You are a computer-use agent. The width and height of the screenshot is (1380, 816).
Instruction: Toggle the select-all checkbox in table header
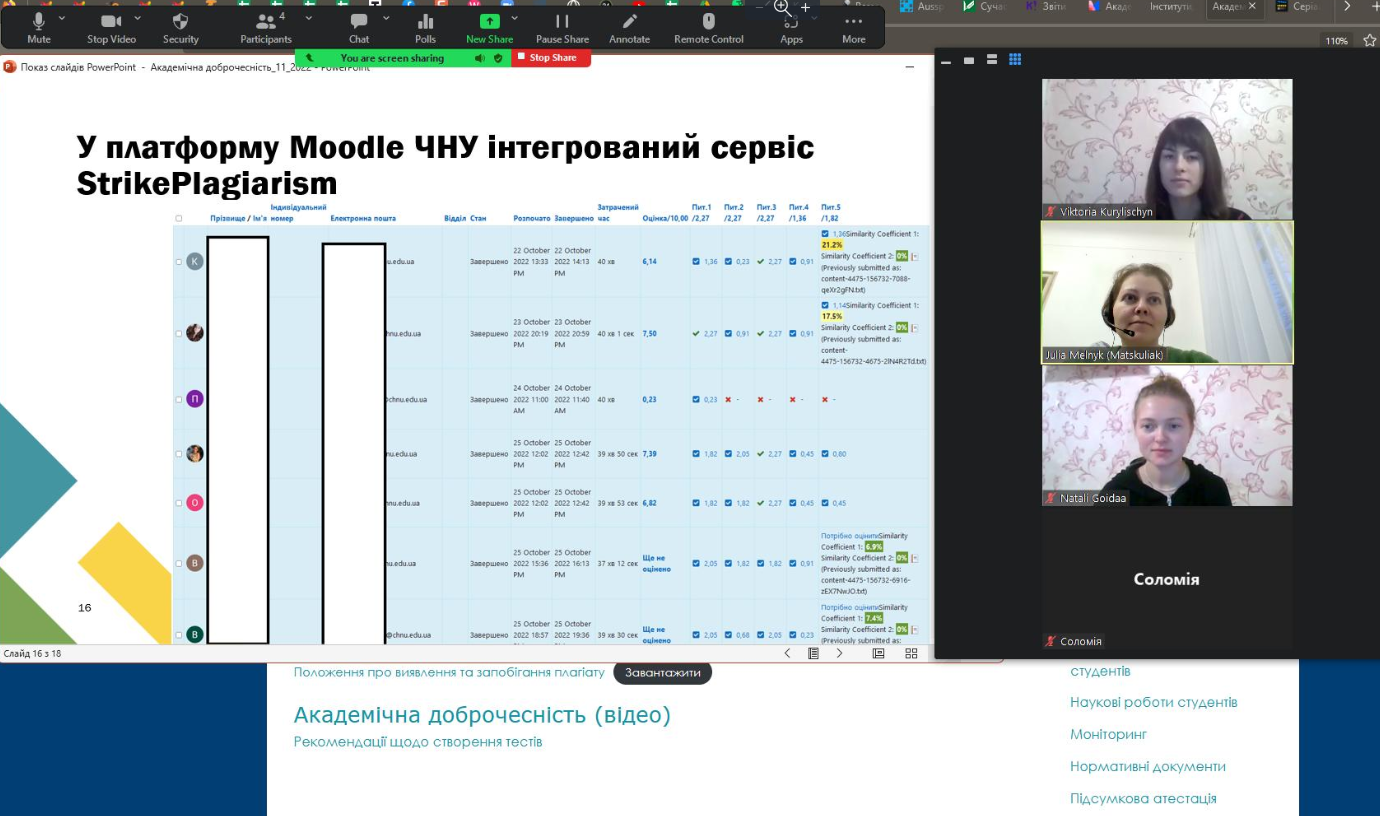[179, 218]
